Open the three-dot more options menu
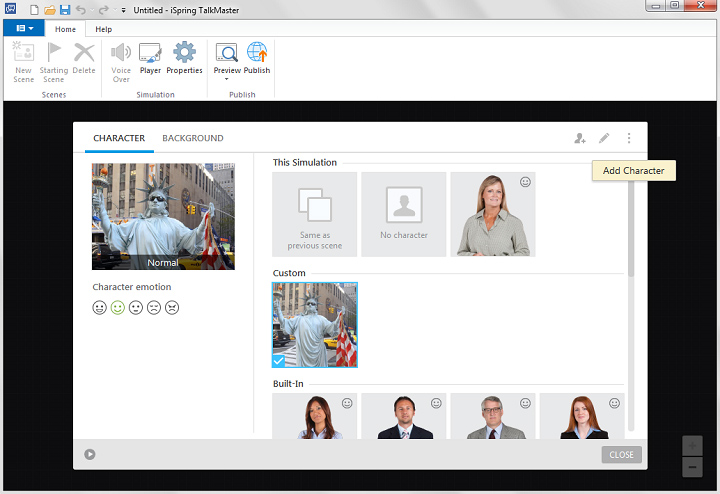This screenshot has width=720, height=494. (x=629, y=138)
